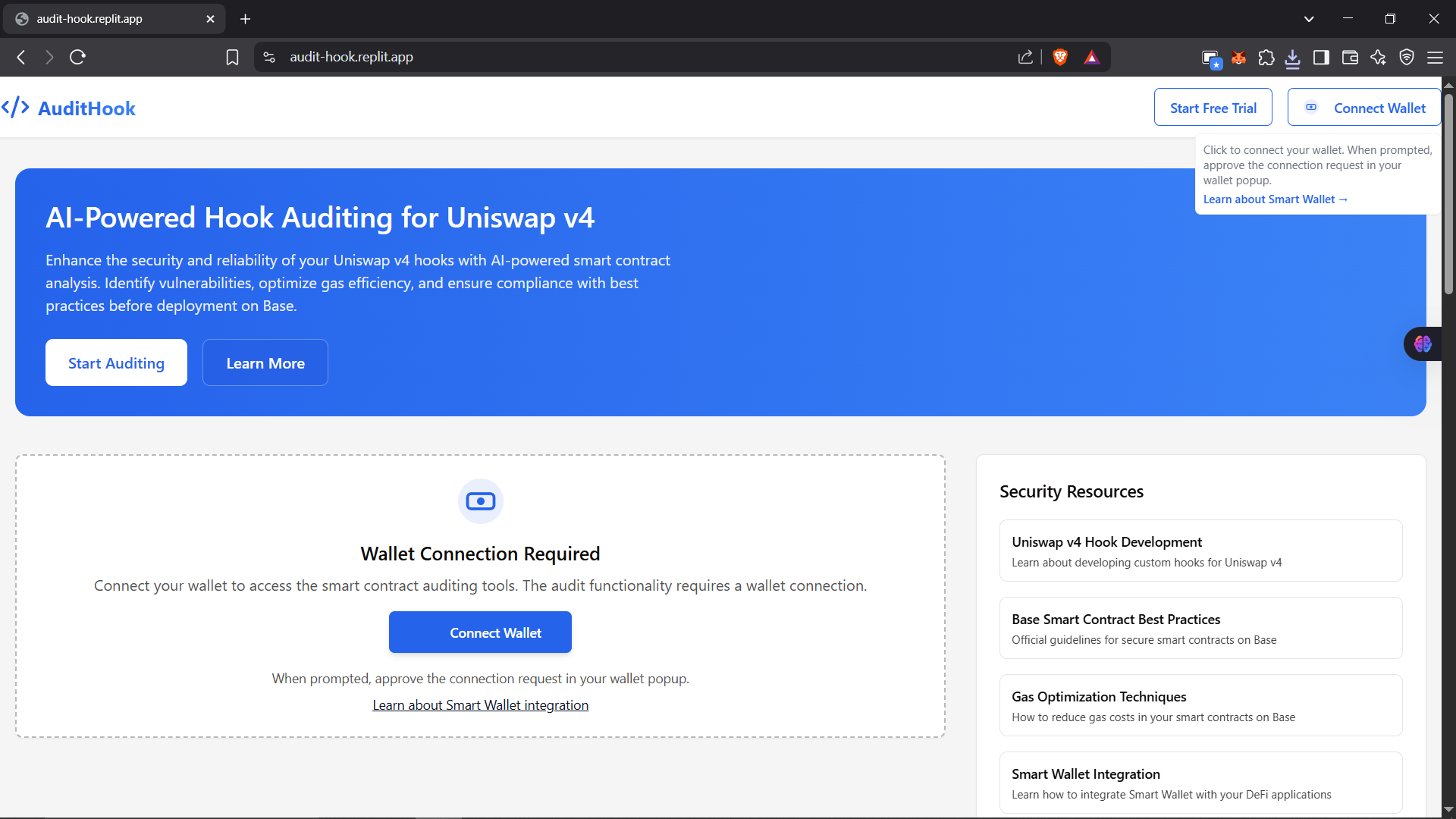
Task: Toggle the browser sidebar panel icon
Action: 1321,58
